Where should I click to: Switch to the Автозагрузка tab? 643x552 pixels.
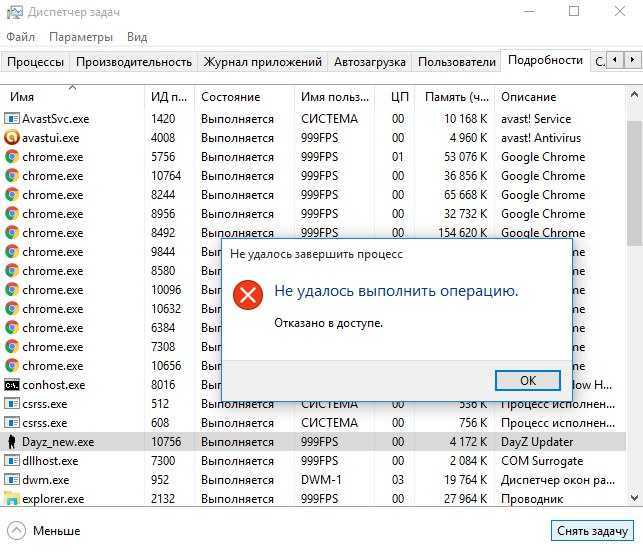tap(369, 62)
